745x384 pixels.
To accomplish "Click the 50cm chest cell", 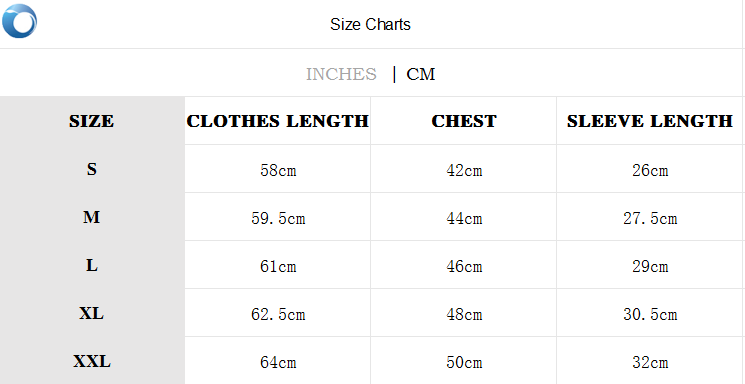I will coord(464,363).
